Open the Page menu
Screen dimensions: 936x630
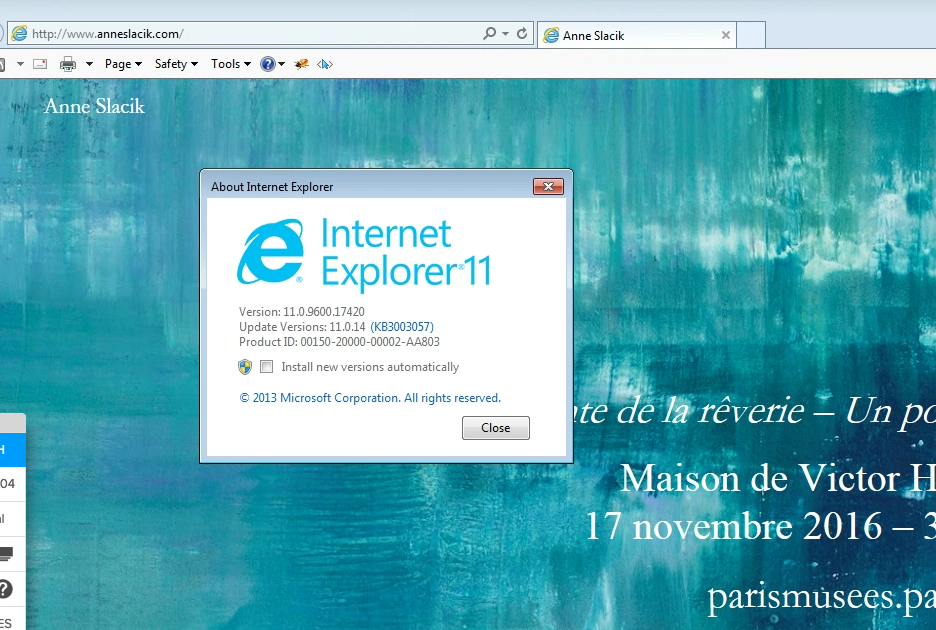(x=123, y=64)
